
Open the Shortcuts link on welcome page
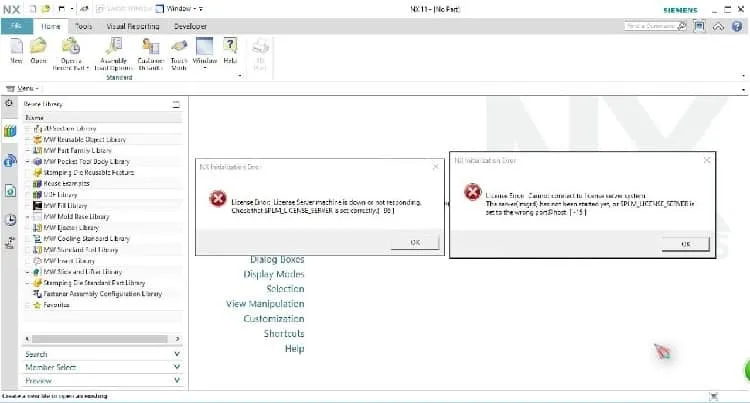click(x=284, y=333)
